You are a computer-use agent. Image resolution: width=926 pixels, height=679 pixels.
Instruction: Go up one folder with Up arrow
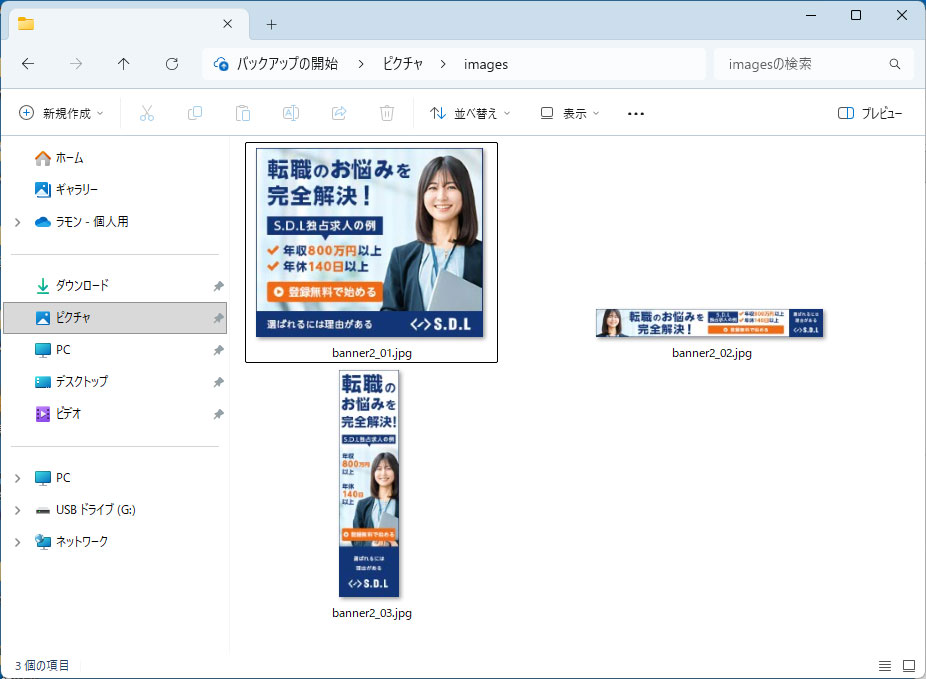[124, 64]
